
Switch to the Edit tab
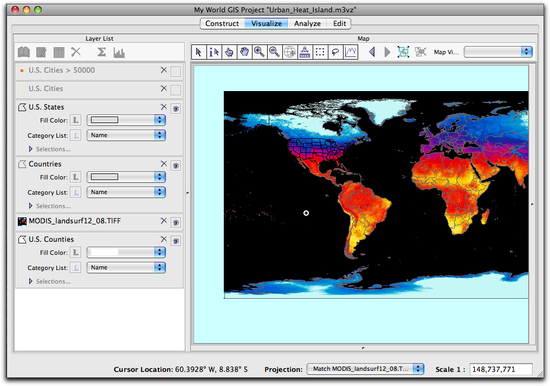point(339,24)
